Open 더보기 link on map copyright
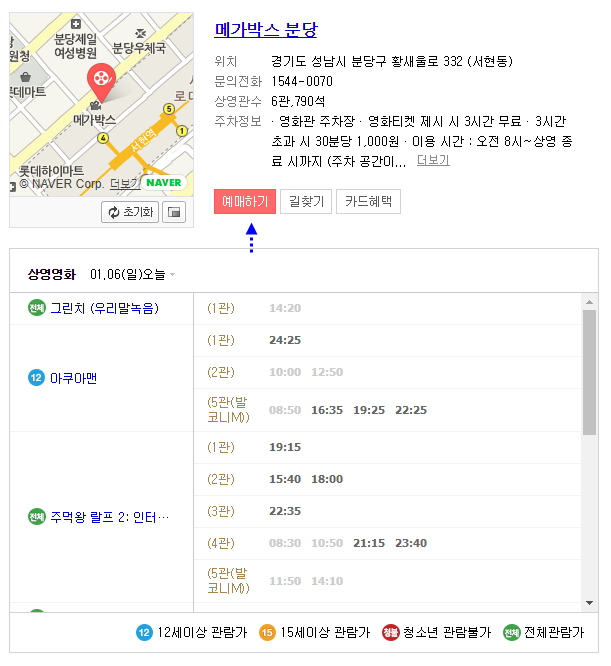 tap(124, 183)
